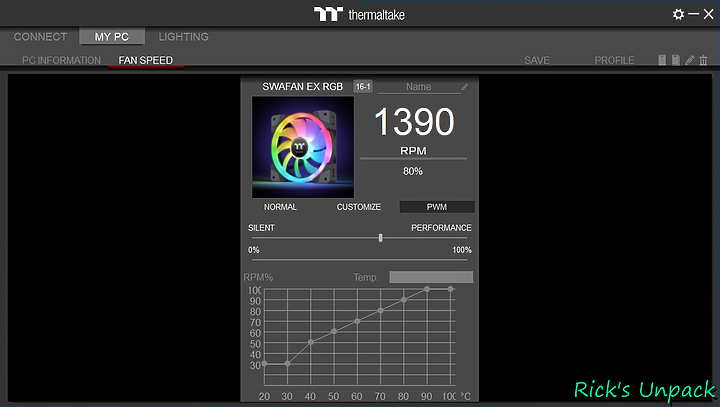
Task: Select the PWM fan mode
Action: [x=437, y=207]
